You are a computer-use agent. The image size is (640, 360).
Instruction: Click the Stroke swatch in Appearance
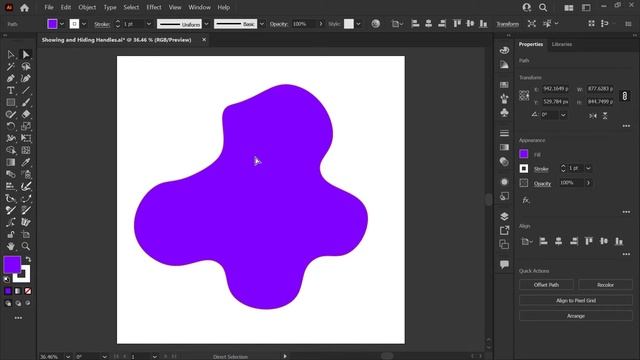(x=524, y=168)
